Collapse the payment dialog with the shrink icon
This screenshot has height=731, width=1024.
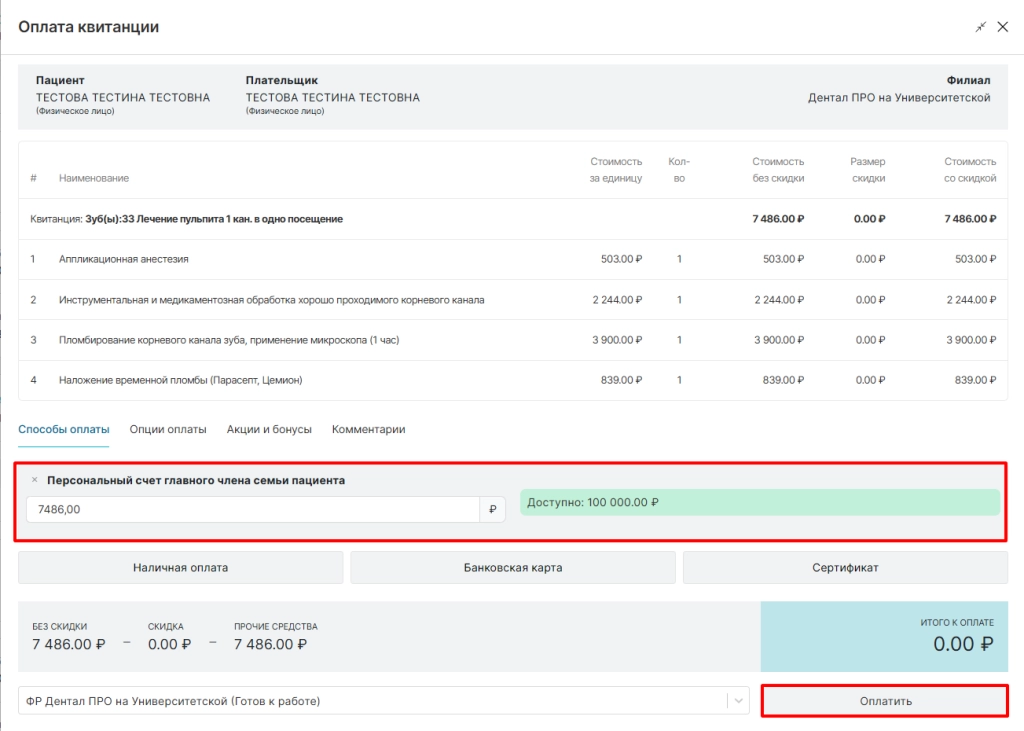click(x=980, y=27)
